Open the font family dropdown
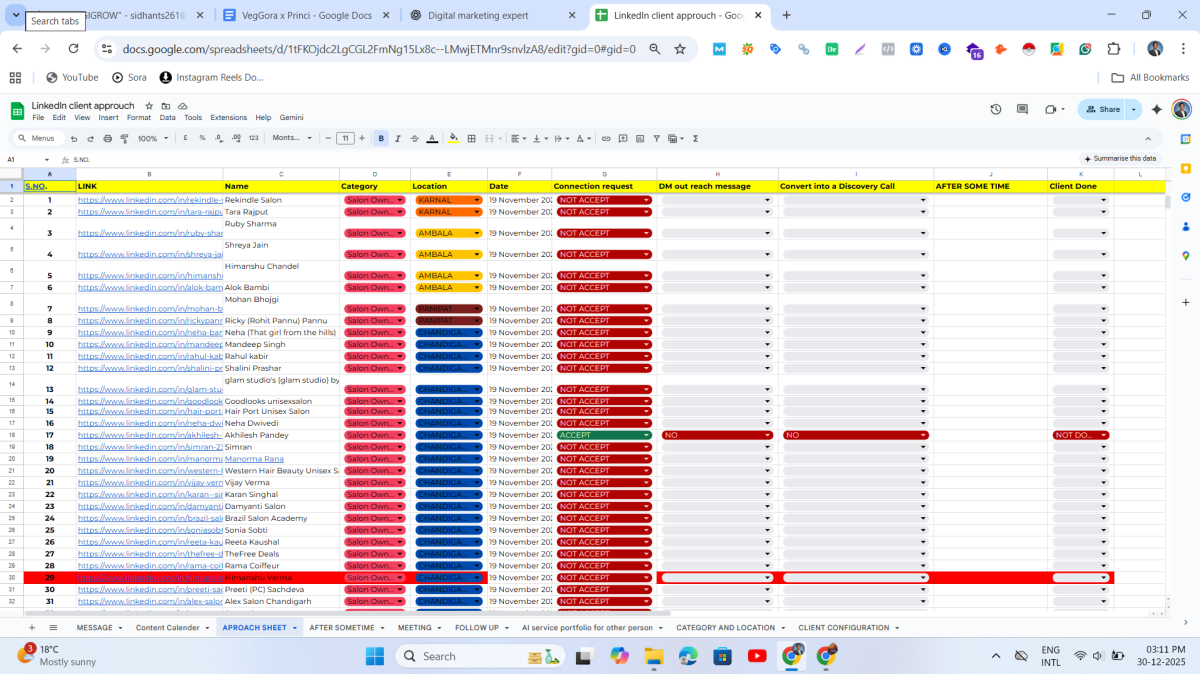 292,138
